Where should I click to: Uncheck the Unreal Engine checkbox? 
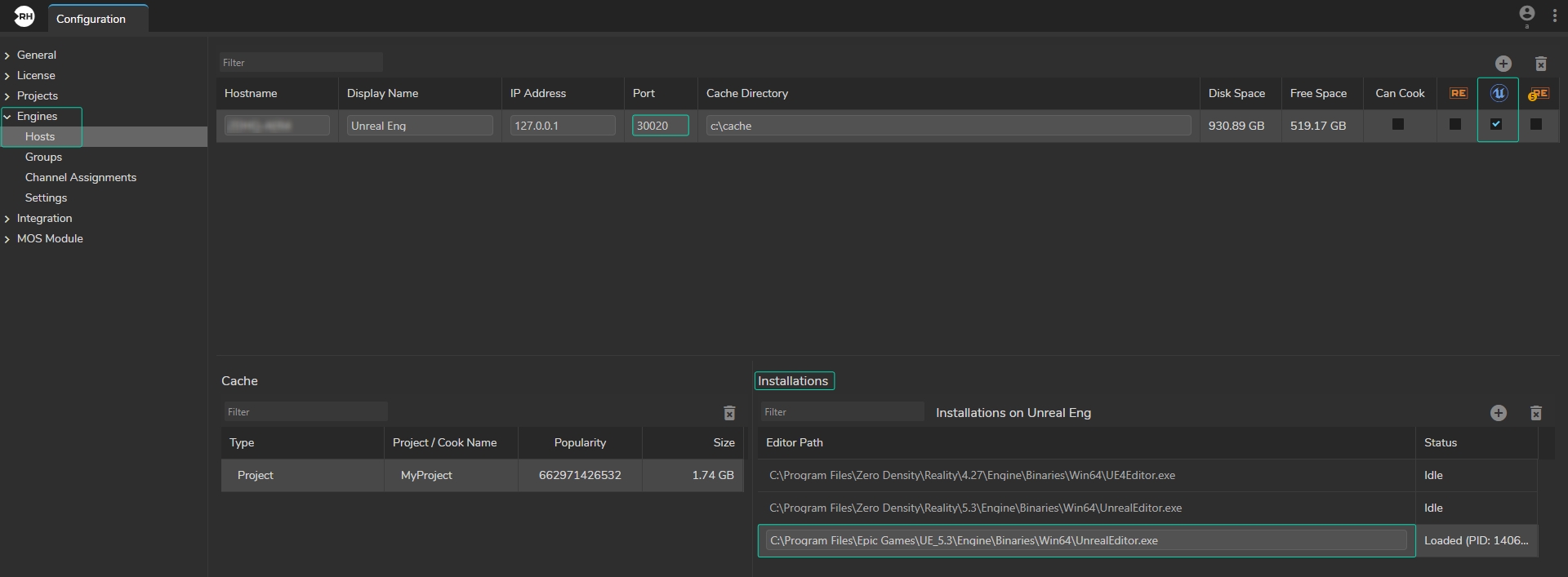tap(1496, 125)
